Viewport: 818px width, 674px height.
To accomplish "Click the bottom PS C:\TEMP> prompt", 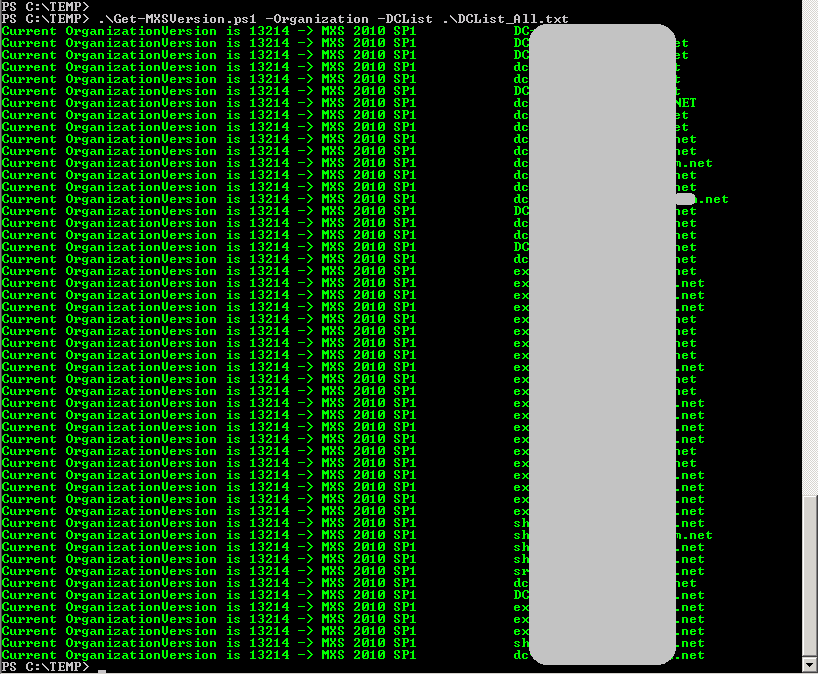I will (45, 667).
